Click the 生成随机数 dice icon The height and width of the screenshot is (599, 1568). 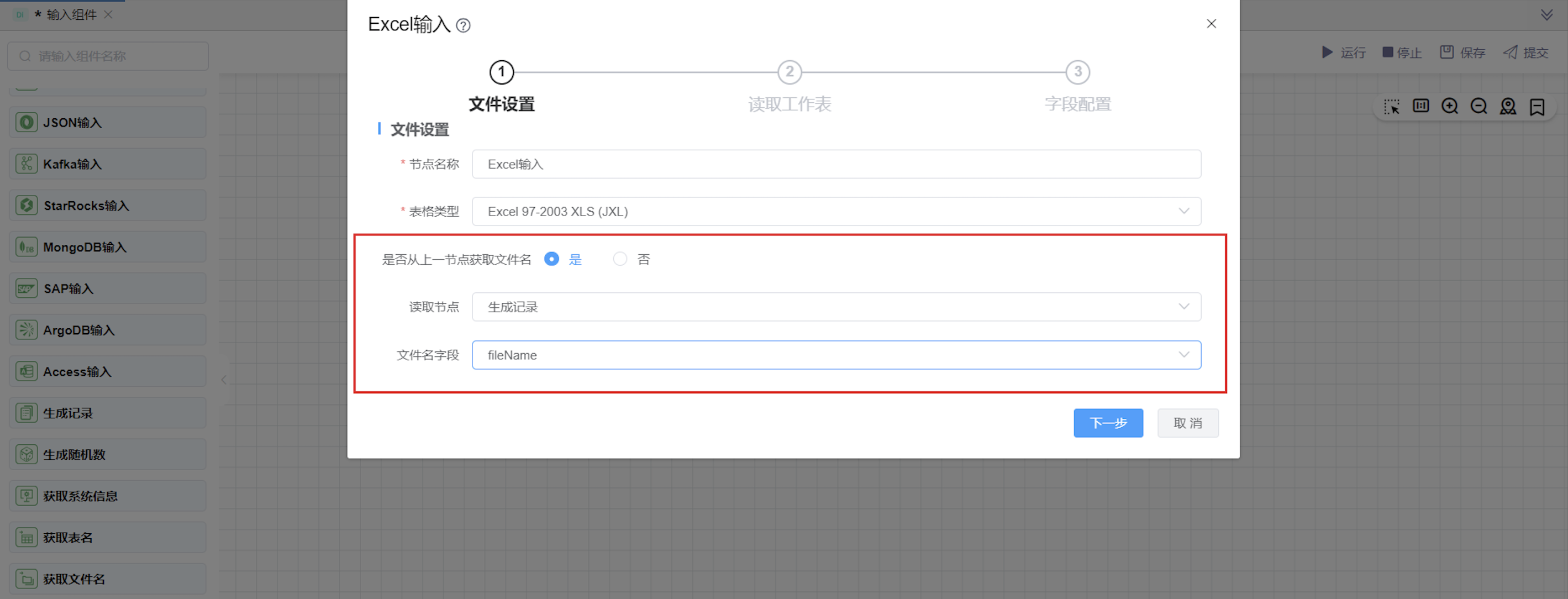26,455
